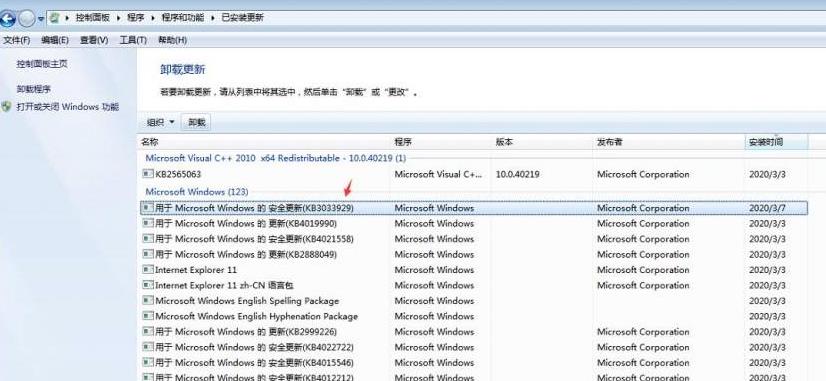Select Microsoft Windows English Hyphenation Package
826x381 pixels.
[257, 317]
